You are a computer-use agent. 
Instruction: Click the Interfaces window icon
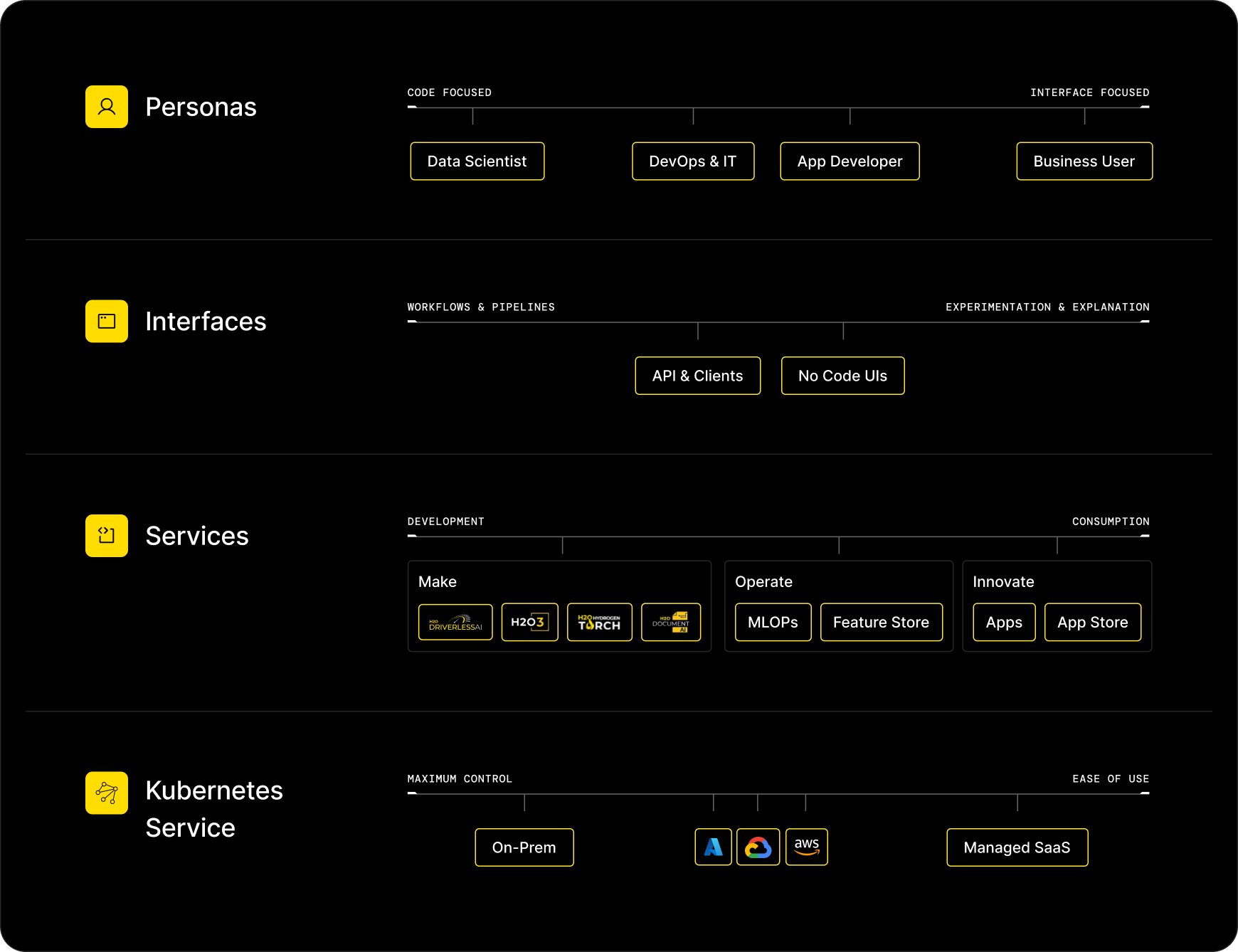(x=107, y=321)
